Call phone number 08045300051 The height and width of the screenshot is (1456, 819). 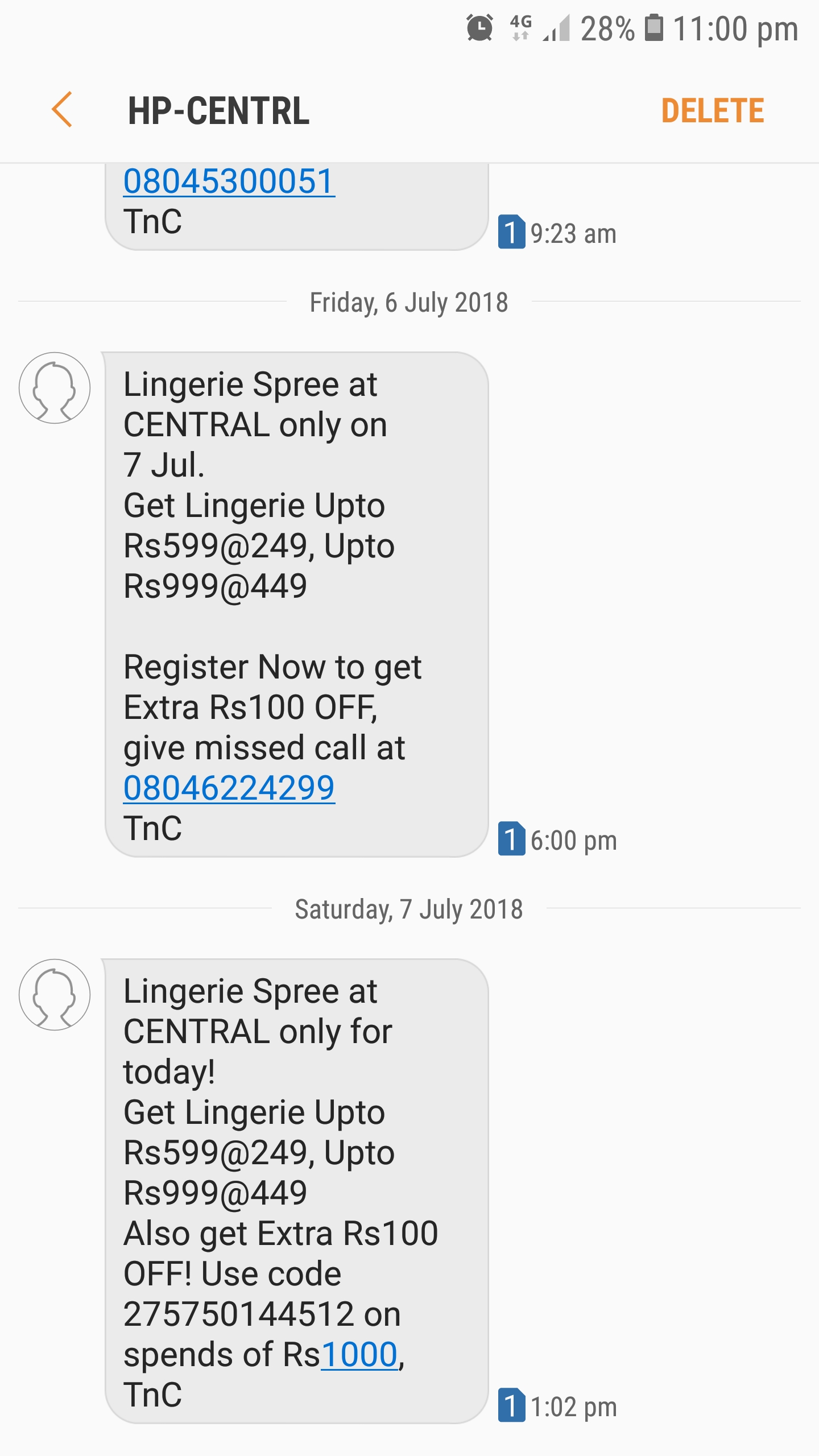[229, 181]
